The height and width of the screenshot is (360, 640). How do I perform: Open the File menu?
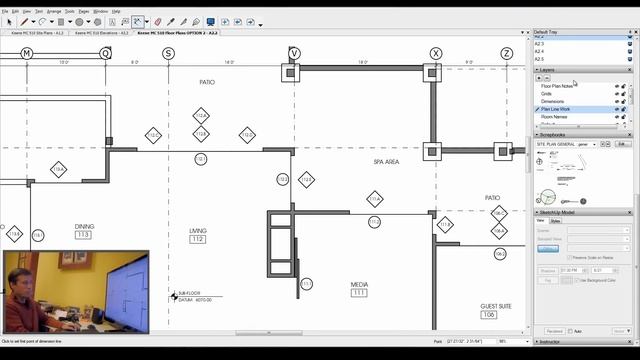[x=5, y=11]
